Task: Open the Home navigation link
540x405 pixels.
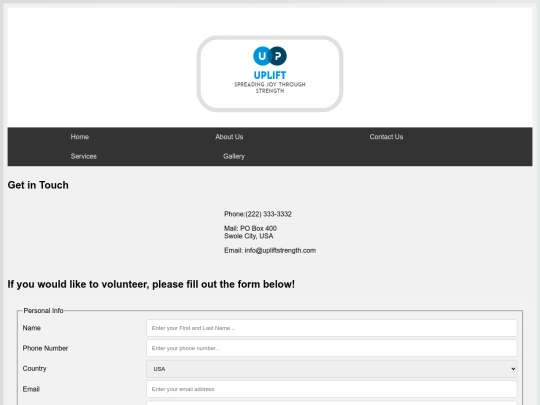Action: (80, 137)
